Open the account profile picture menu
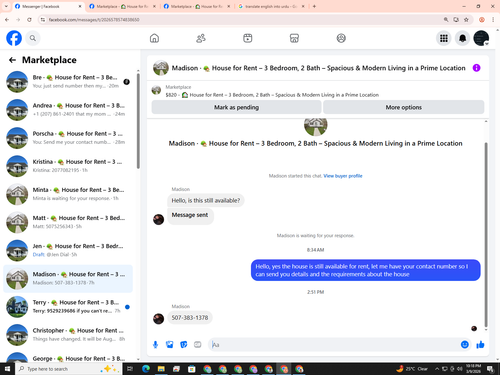 pyautogui.click(x=481, y=38)
